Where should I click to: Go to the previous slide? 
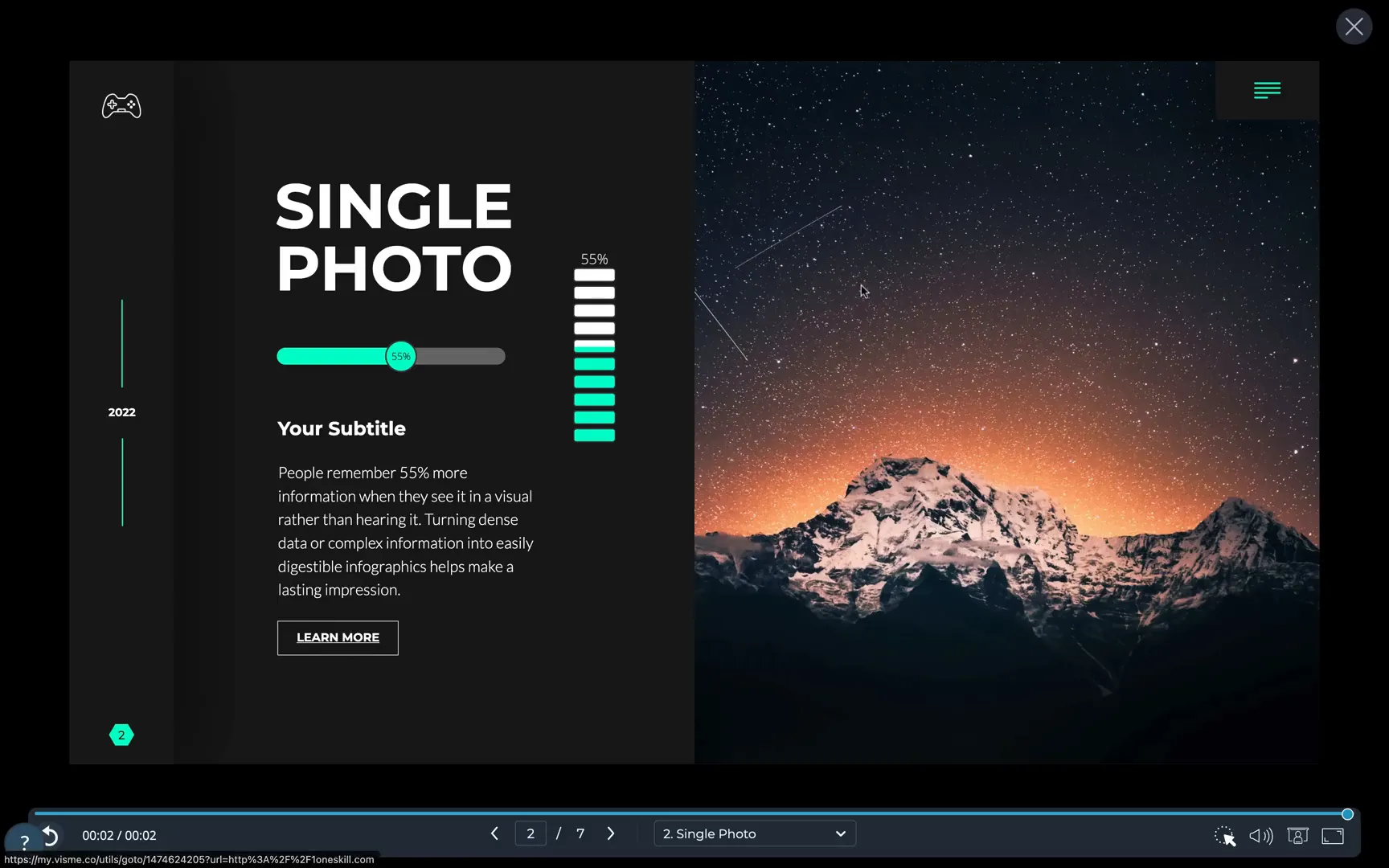494,833
